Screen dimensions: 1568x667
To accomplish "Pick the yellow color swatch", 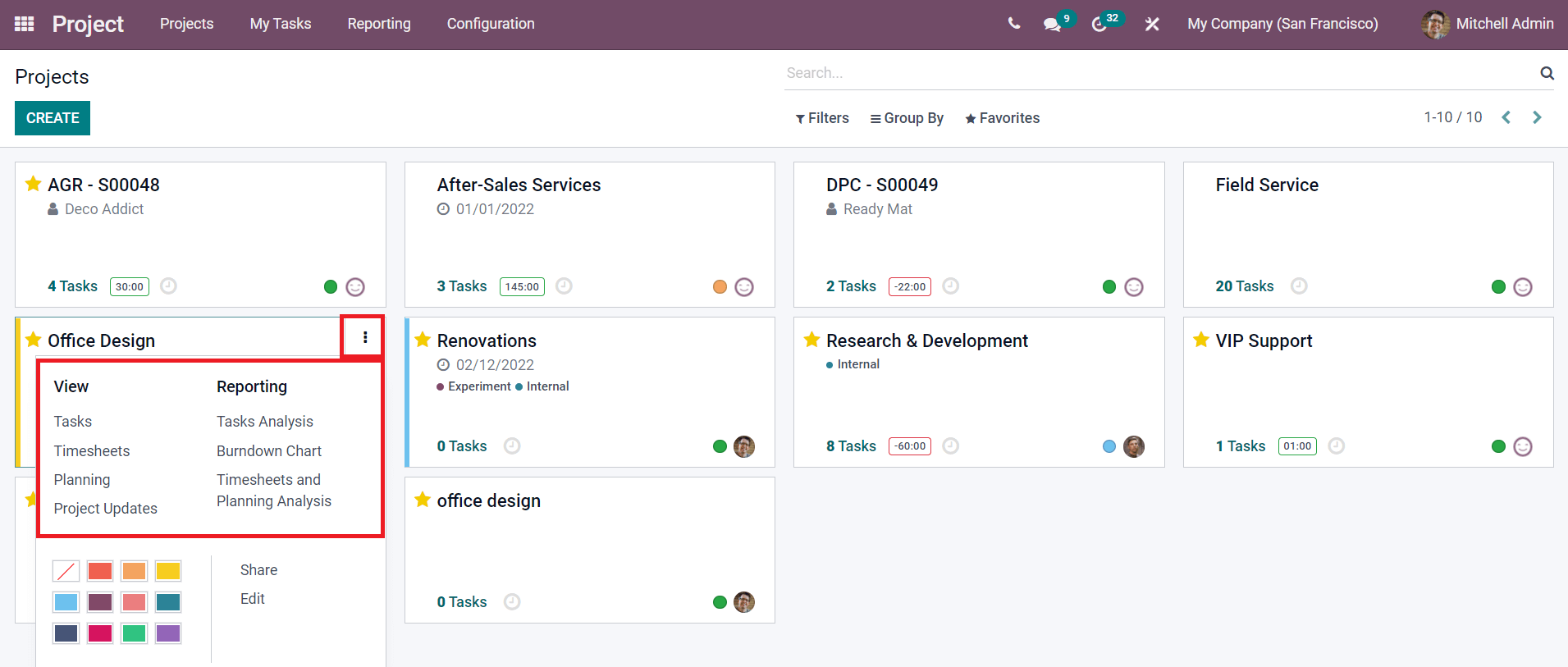I will pos(168,571).
